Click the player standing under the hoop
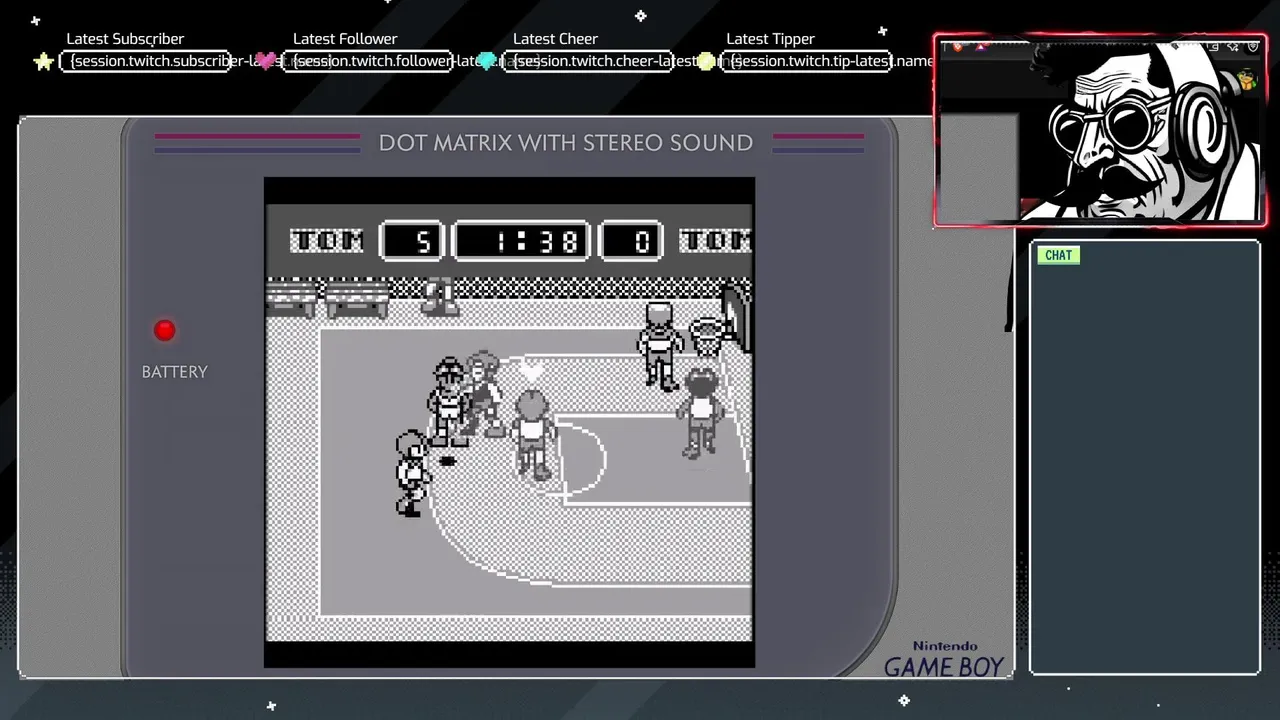This screenshot has height=720, width=1280. coord(660,345)
